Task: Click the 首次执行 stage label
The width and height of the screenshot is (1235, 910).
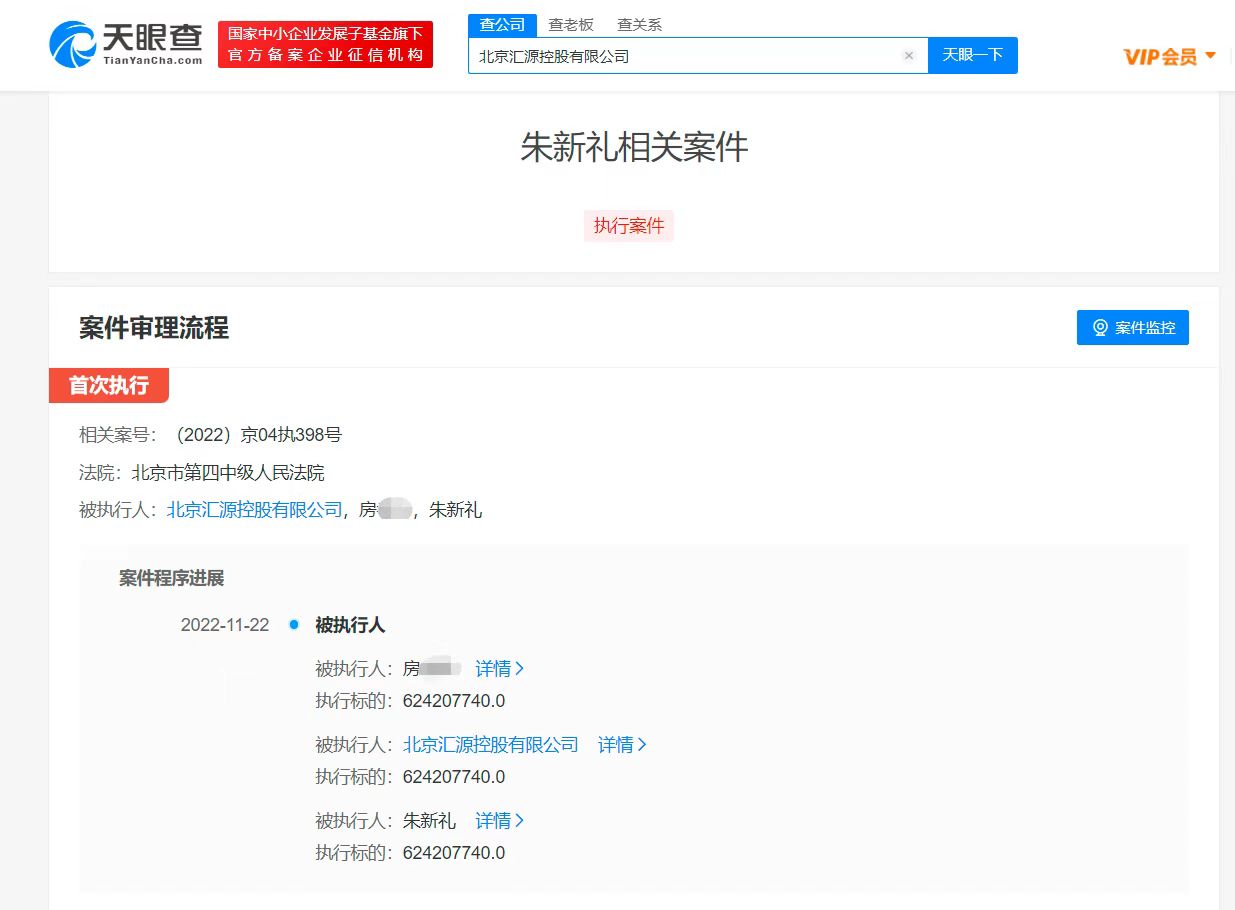Action: (x=108, y=385)
